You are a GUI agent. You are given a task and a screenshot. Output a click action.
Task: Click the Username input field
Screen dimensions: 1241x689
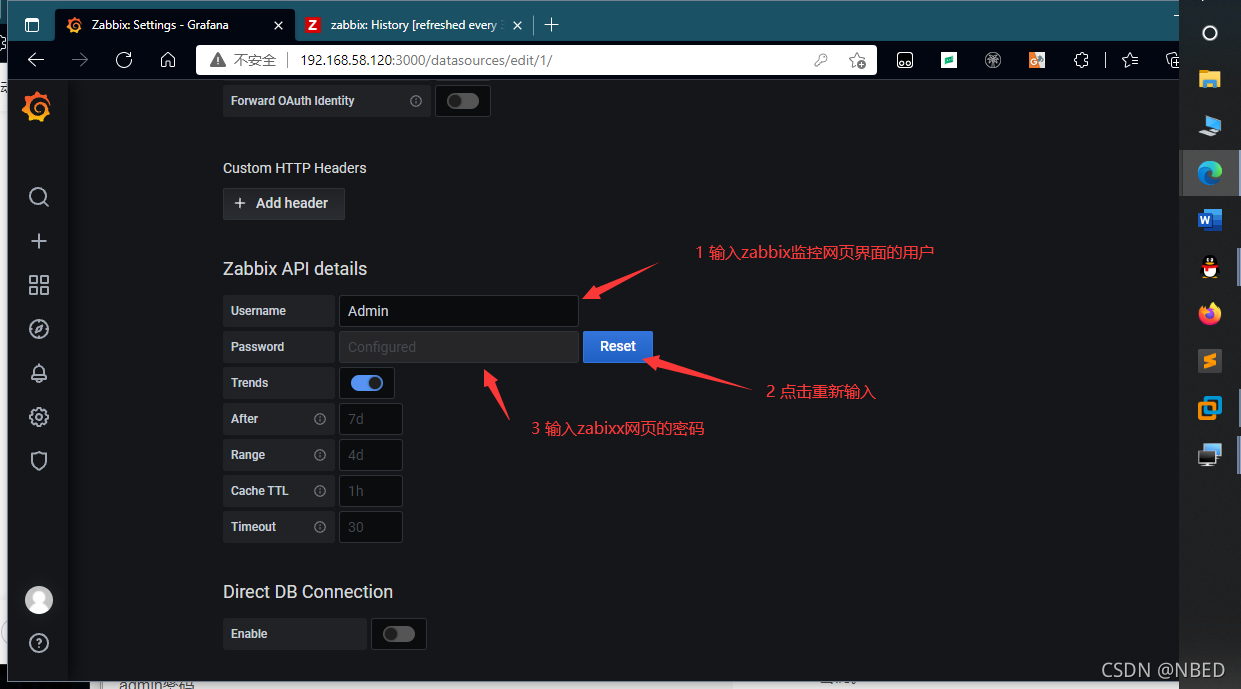pyautogui.click(x=459, y=311)
